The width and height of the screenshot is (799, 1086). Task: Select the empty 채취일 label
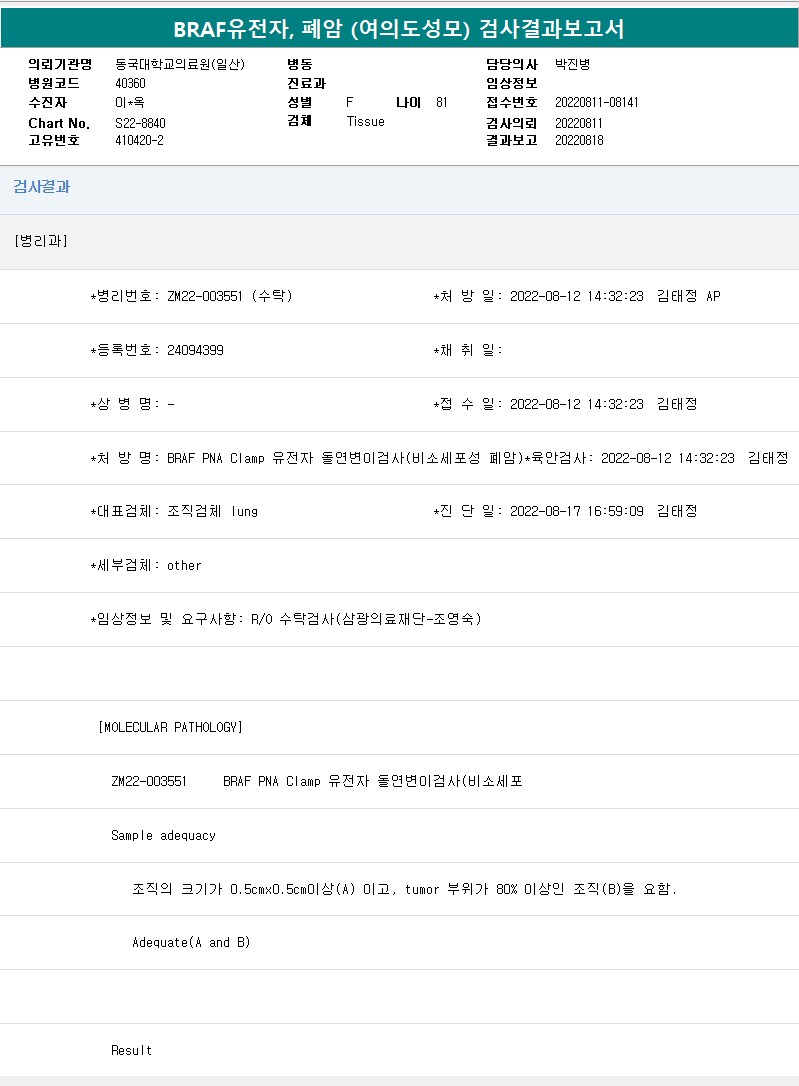coord(467,350)
